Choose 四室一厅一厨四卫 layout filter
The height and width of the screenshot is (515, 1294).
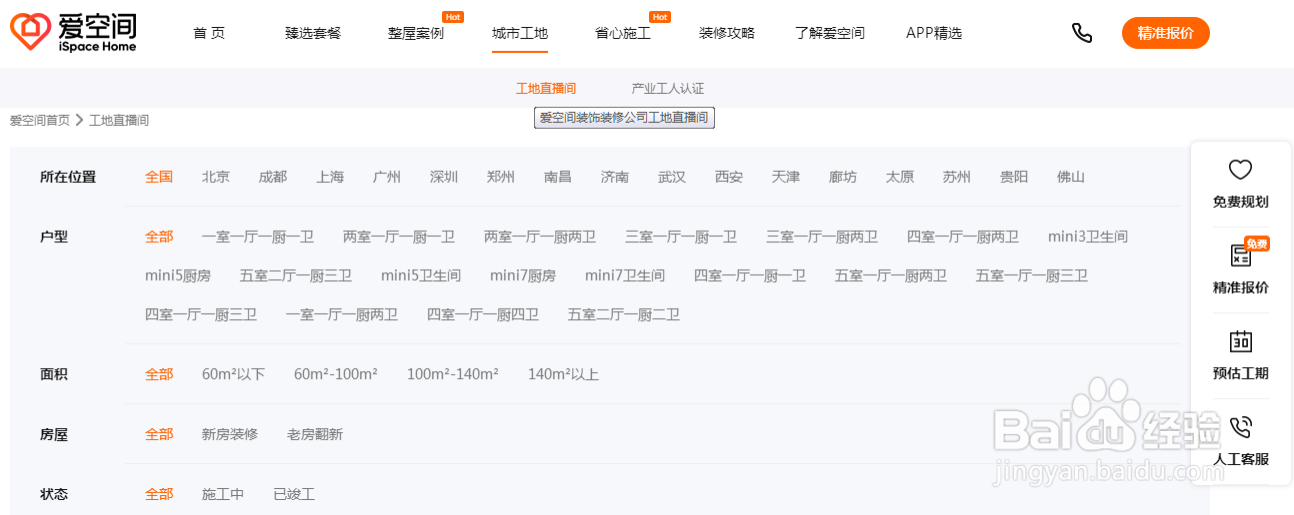483,315
